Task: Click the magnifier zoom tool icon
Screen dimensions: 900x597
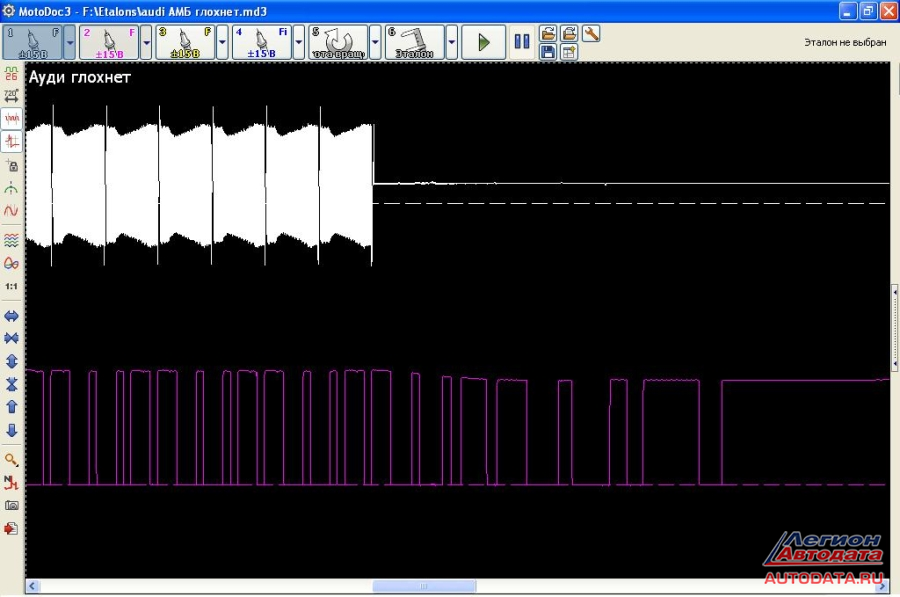Action: coord(11,460)
